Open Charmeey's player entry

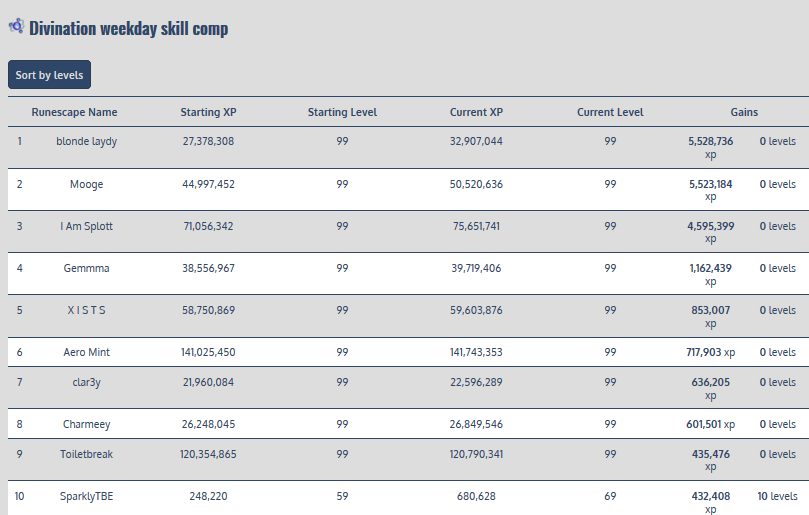pos(86,424)
